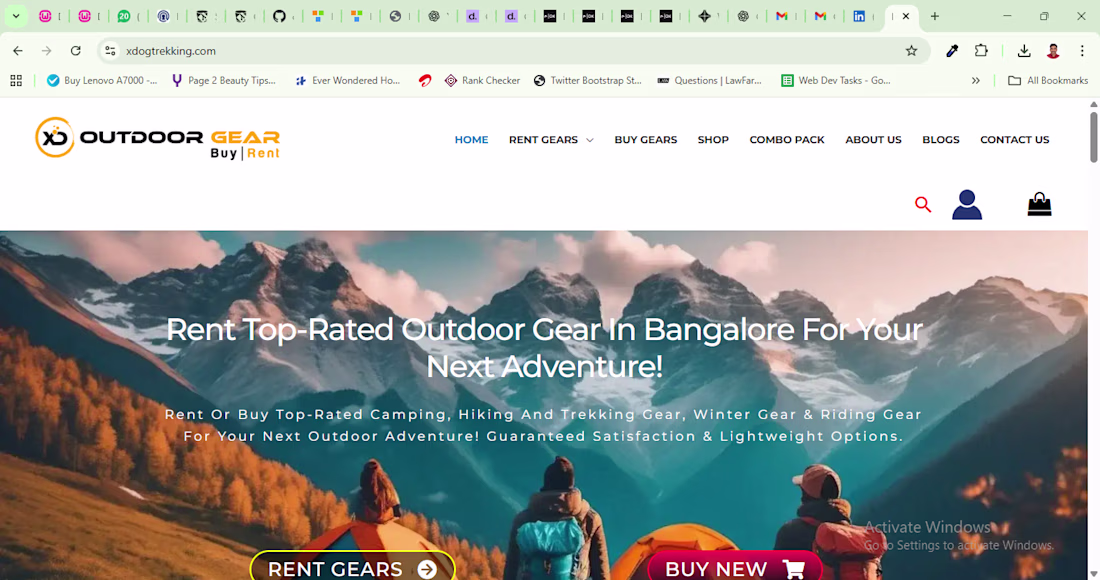Click the eyedropper extension icon
This screenshot has height=580, width=1100.
click(952, 50)
